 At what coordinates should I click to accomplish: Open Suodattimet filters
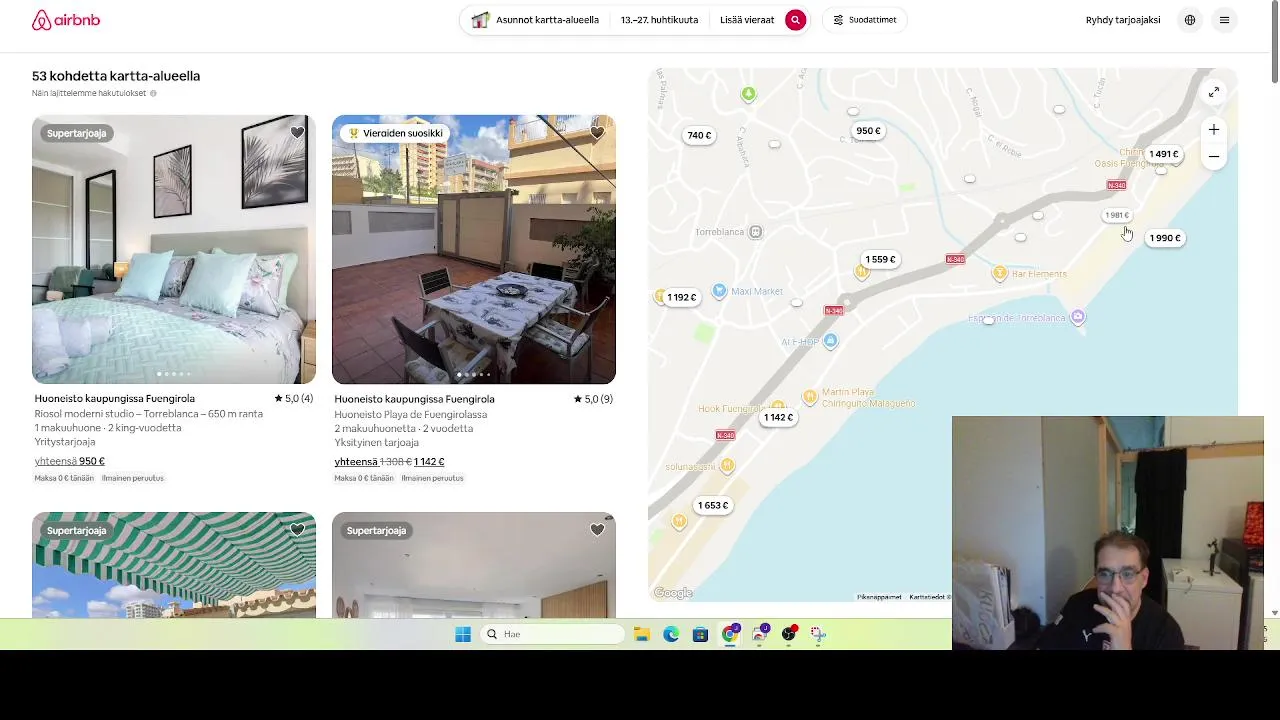tap(865, 20)
